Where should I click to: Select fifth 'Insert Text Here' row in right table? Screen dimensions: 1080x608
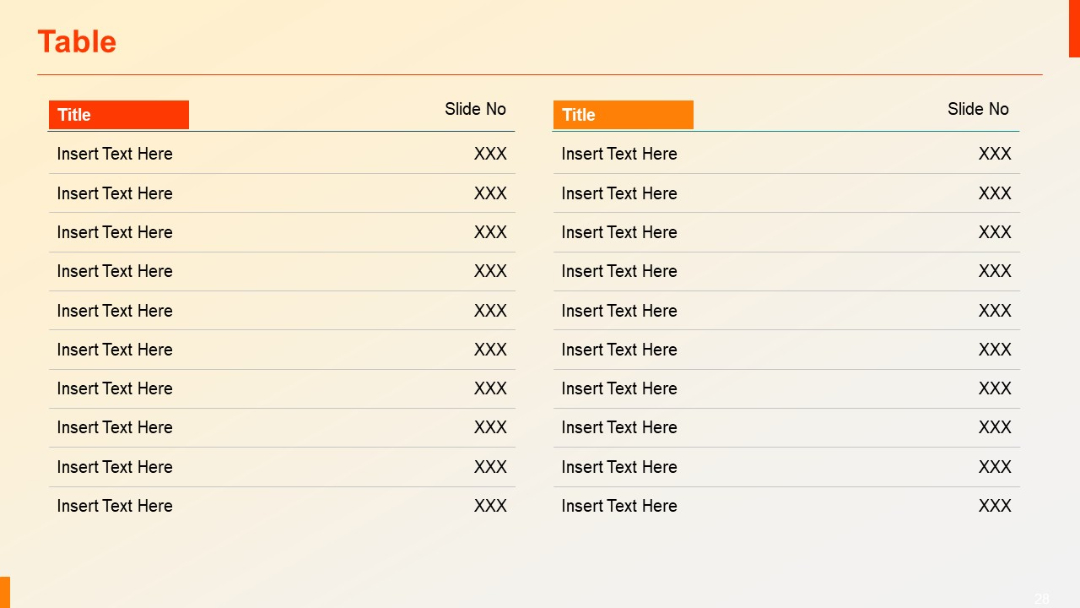tap(786, 311)
